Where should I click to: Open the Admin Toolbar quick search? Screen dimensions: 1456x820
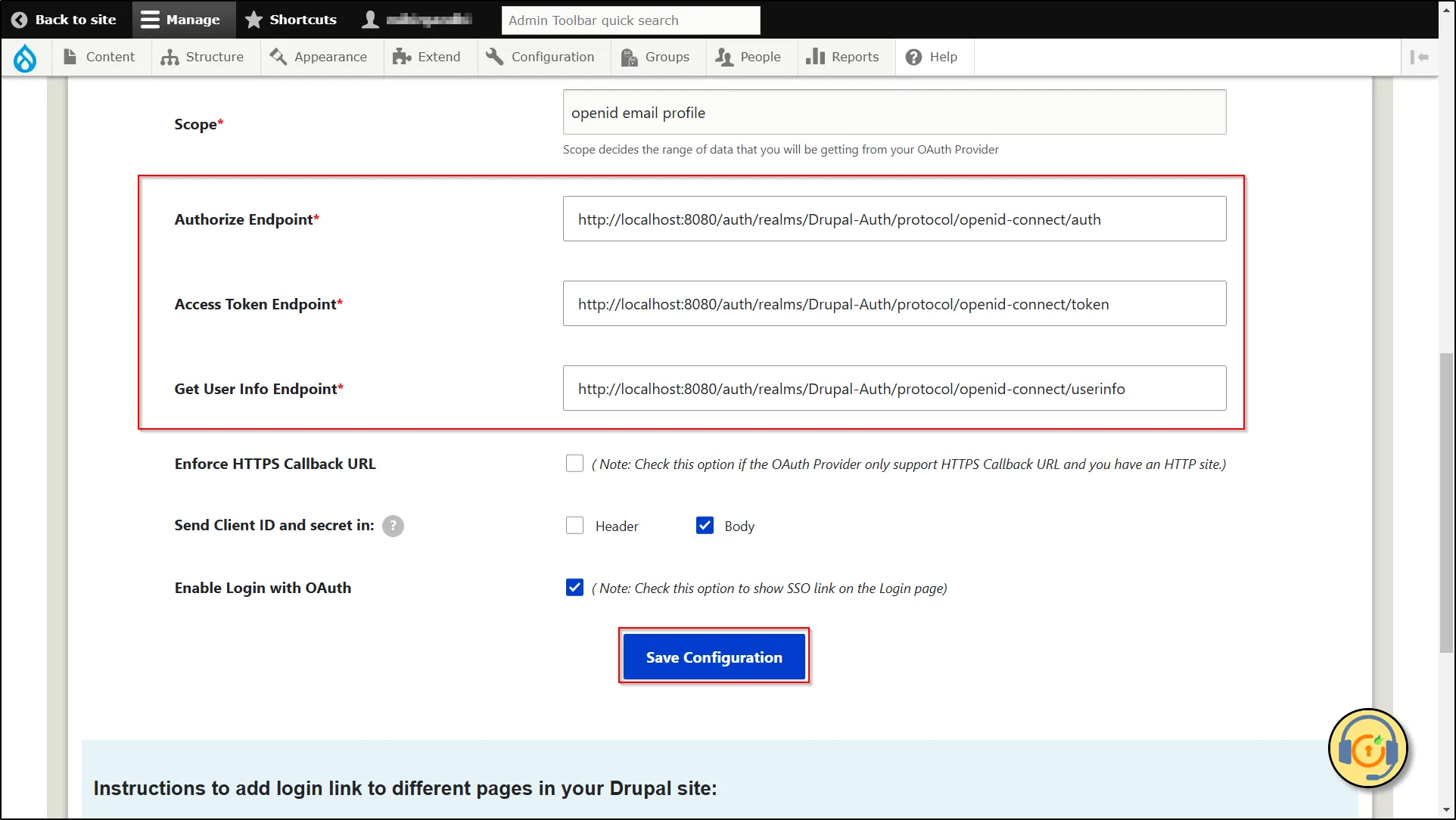[x=631, y=20]
